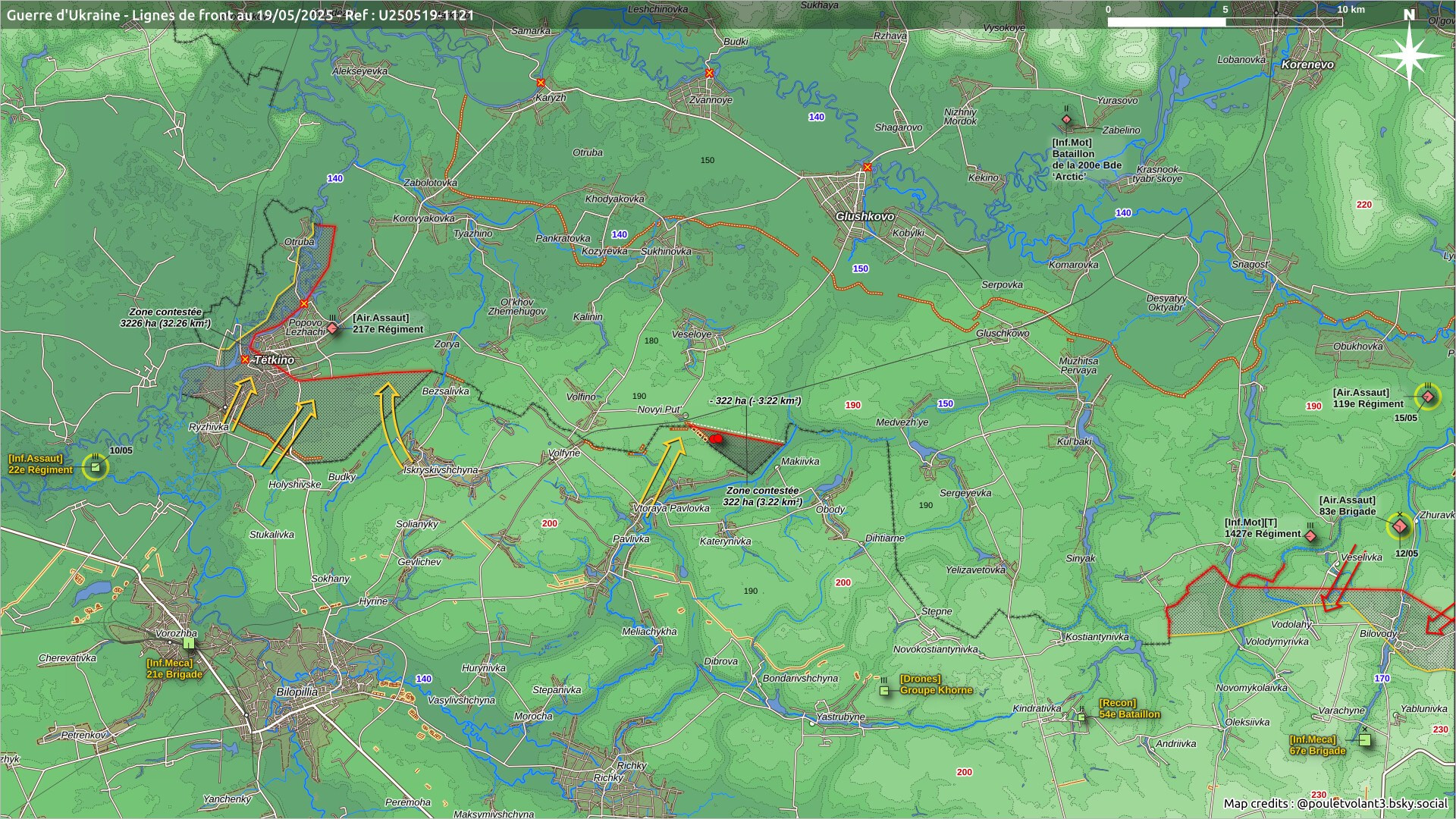Click the Makiivka village label
The width and height of the screenshot is (1456, 819).
pos(800,461)
